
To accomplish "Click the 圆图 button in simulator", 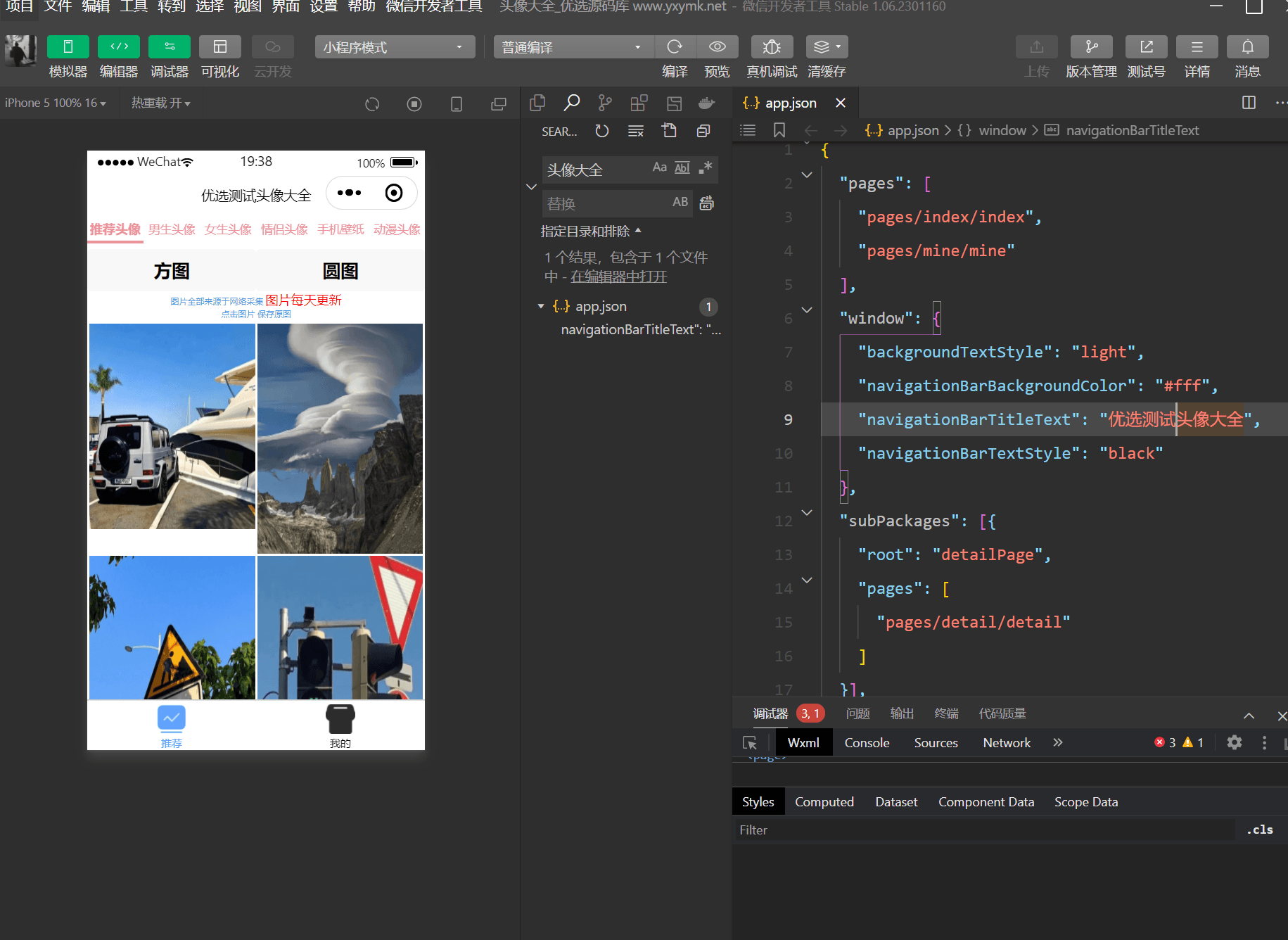I will click(x=340, y=271).
